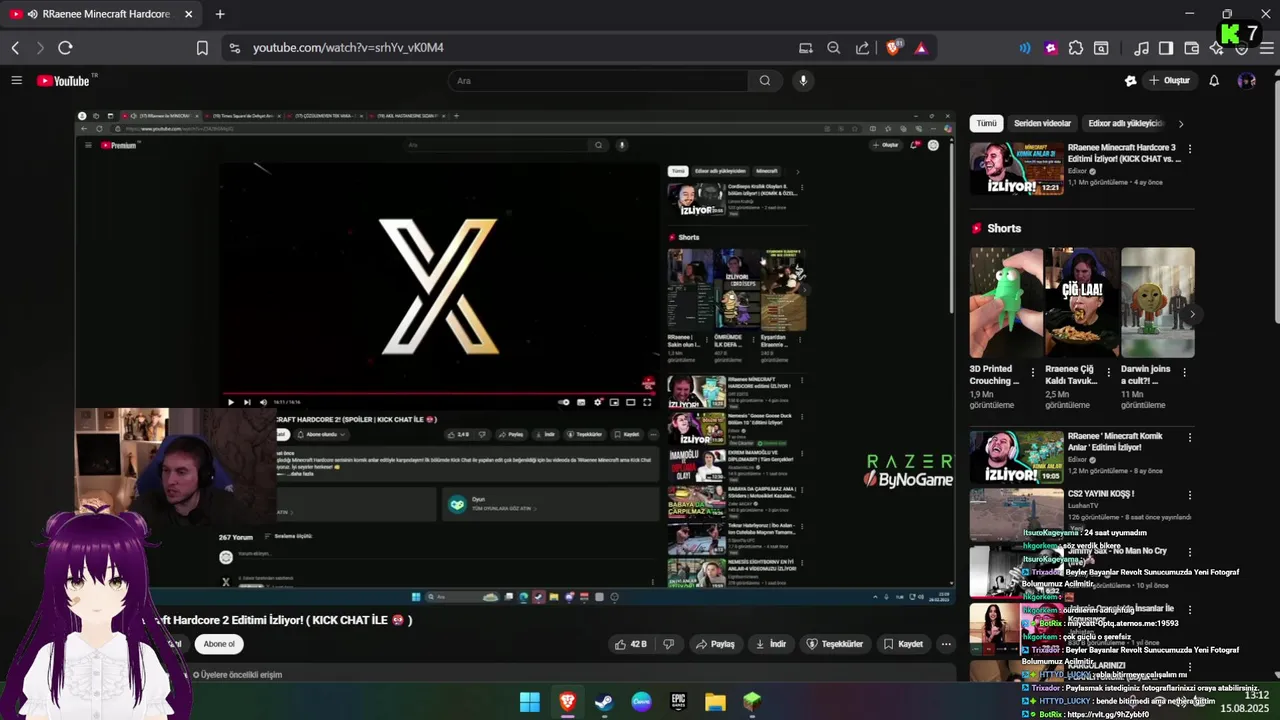Select the Seriden videolar chip
The image size is (1280, 720).
(x=1042, y=123)
